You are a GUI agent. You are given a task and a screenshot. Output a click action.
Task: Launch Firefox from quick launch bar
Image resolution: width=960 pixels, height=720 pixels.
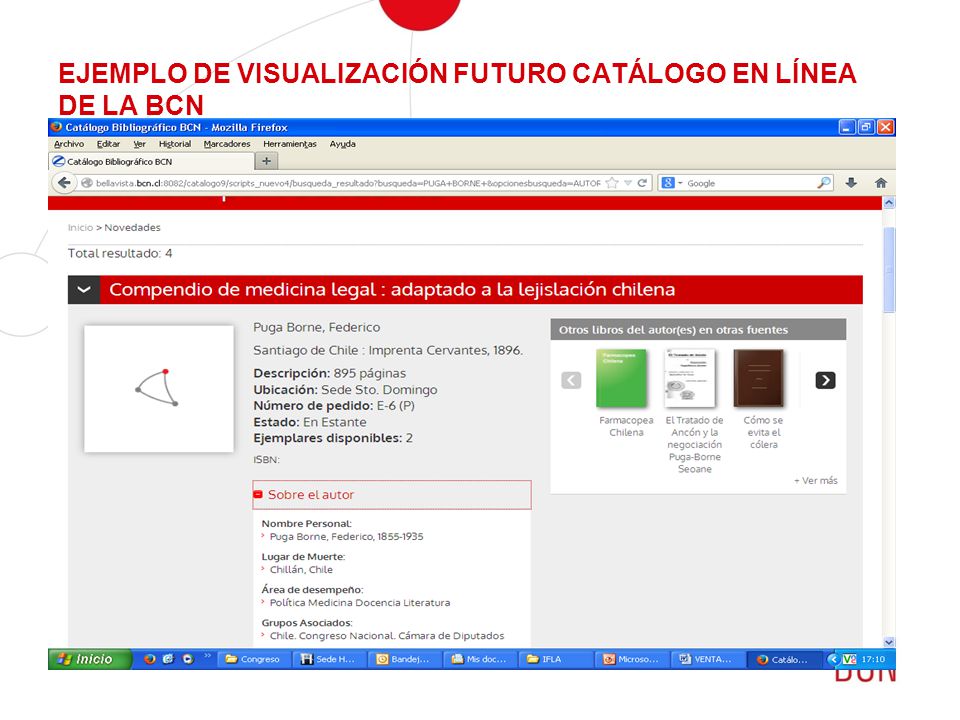pyautogui.click(x=149, y=659)
